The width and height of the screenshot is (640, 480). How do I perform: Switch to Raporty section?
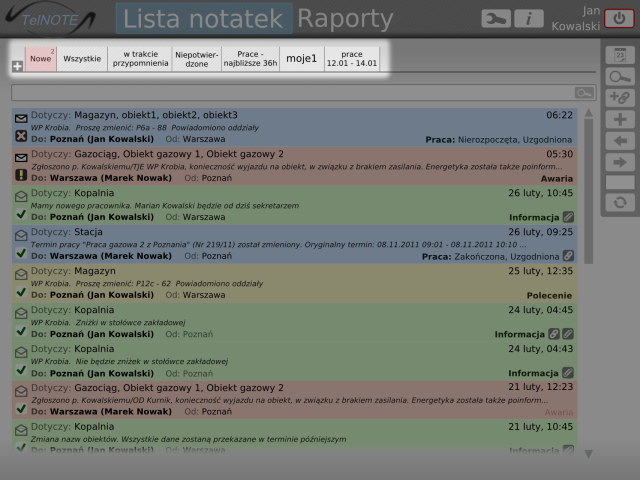click(345, 19)
